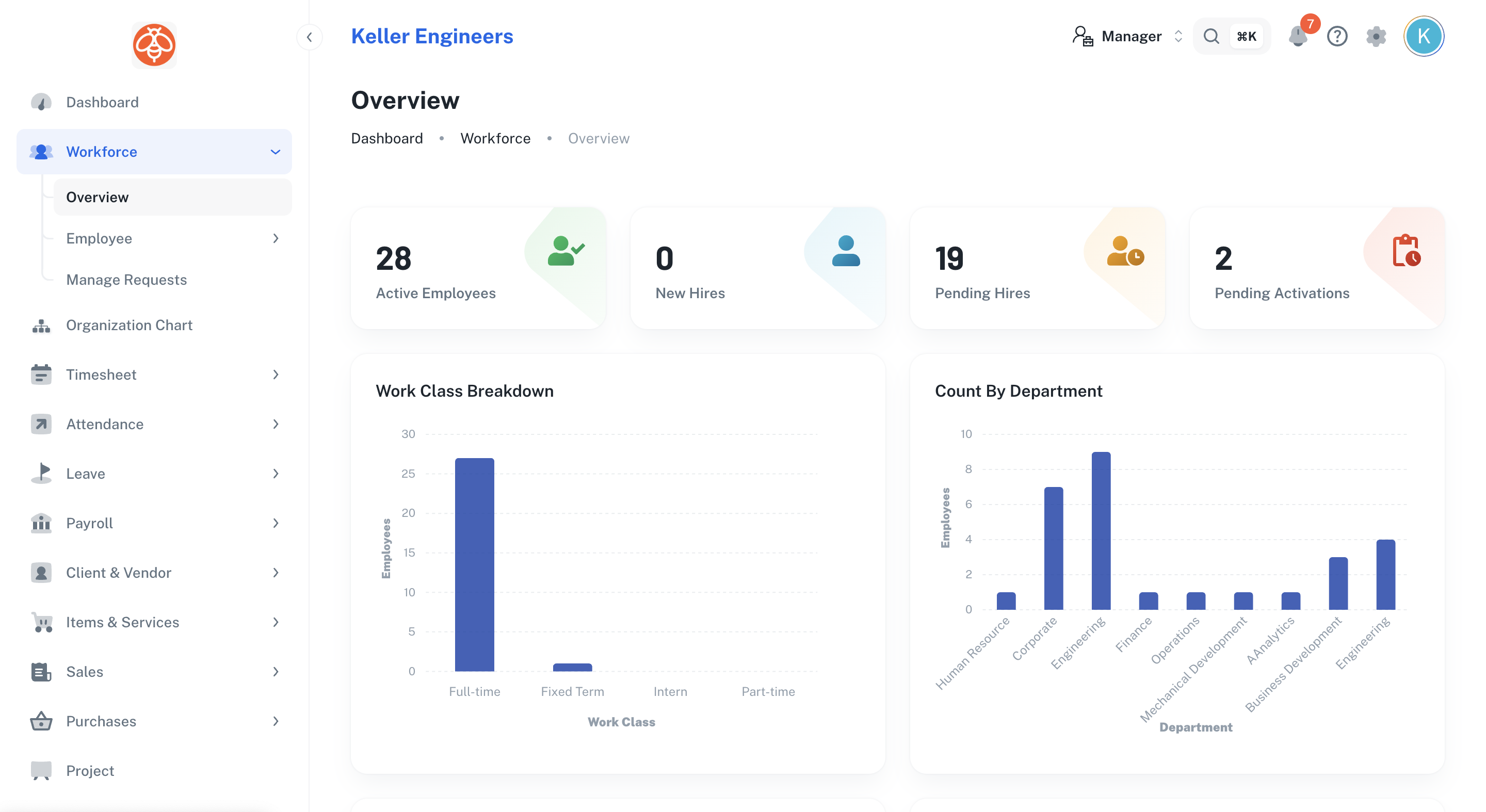Click the orange bee logo
Viewport: 1486px width, 812px height.
click(154, 45)
